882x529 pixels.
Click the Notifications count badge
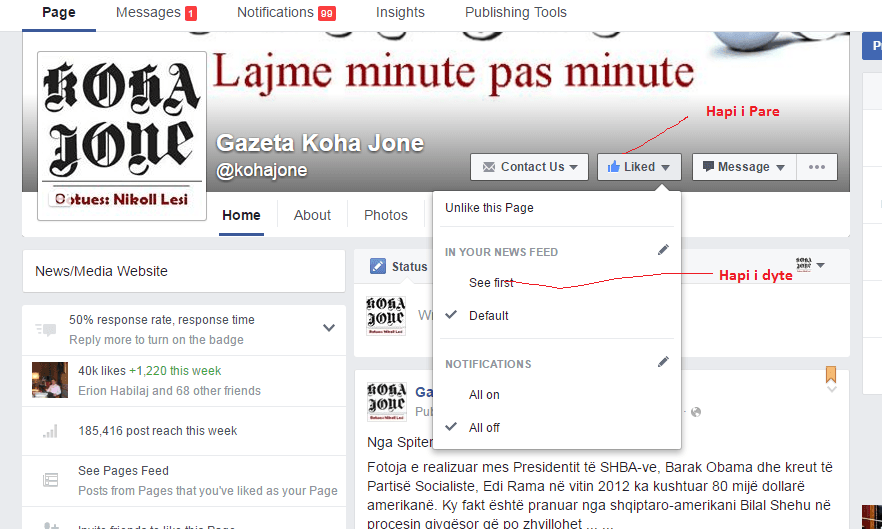(326, 14)
